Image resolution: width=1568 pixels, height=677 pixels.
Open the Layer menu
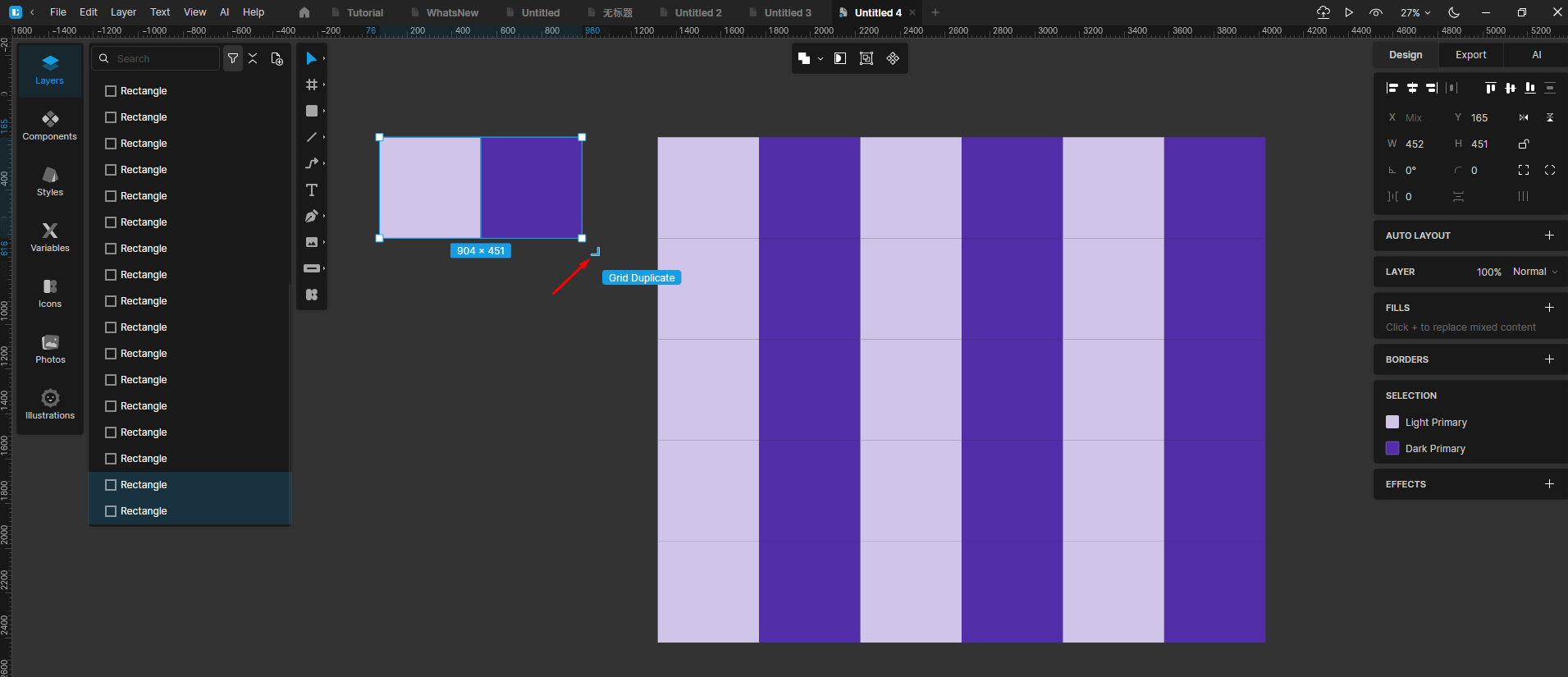point(123,12)
